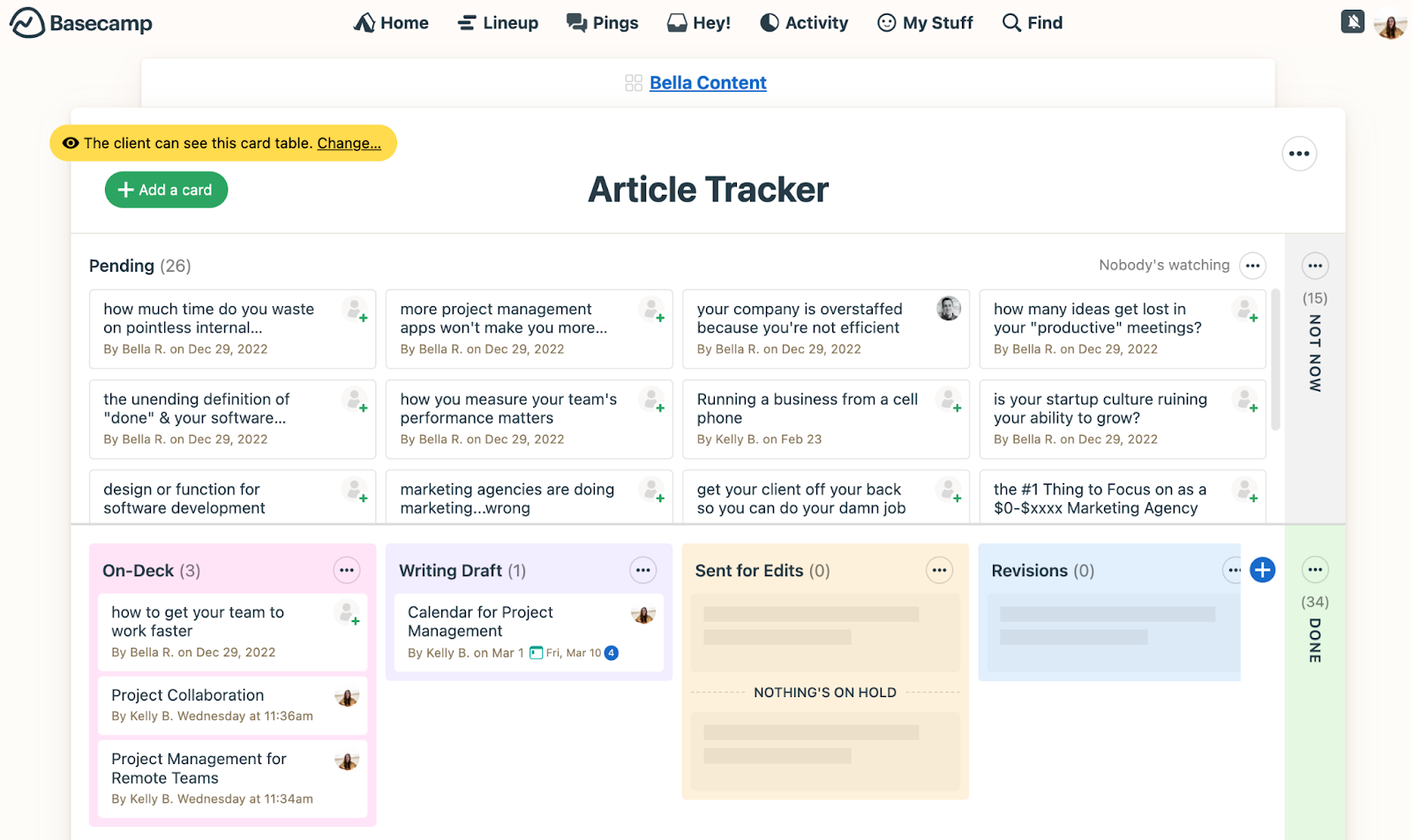Open the Writing Draft column options menu

click(x=643, y=571)
